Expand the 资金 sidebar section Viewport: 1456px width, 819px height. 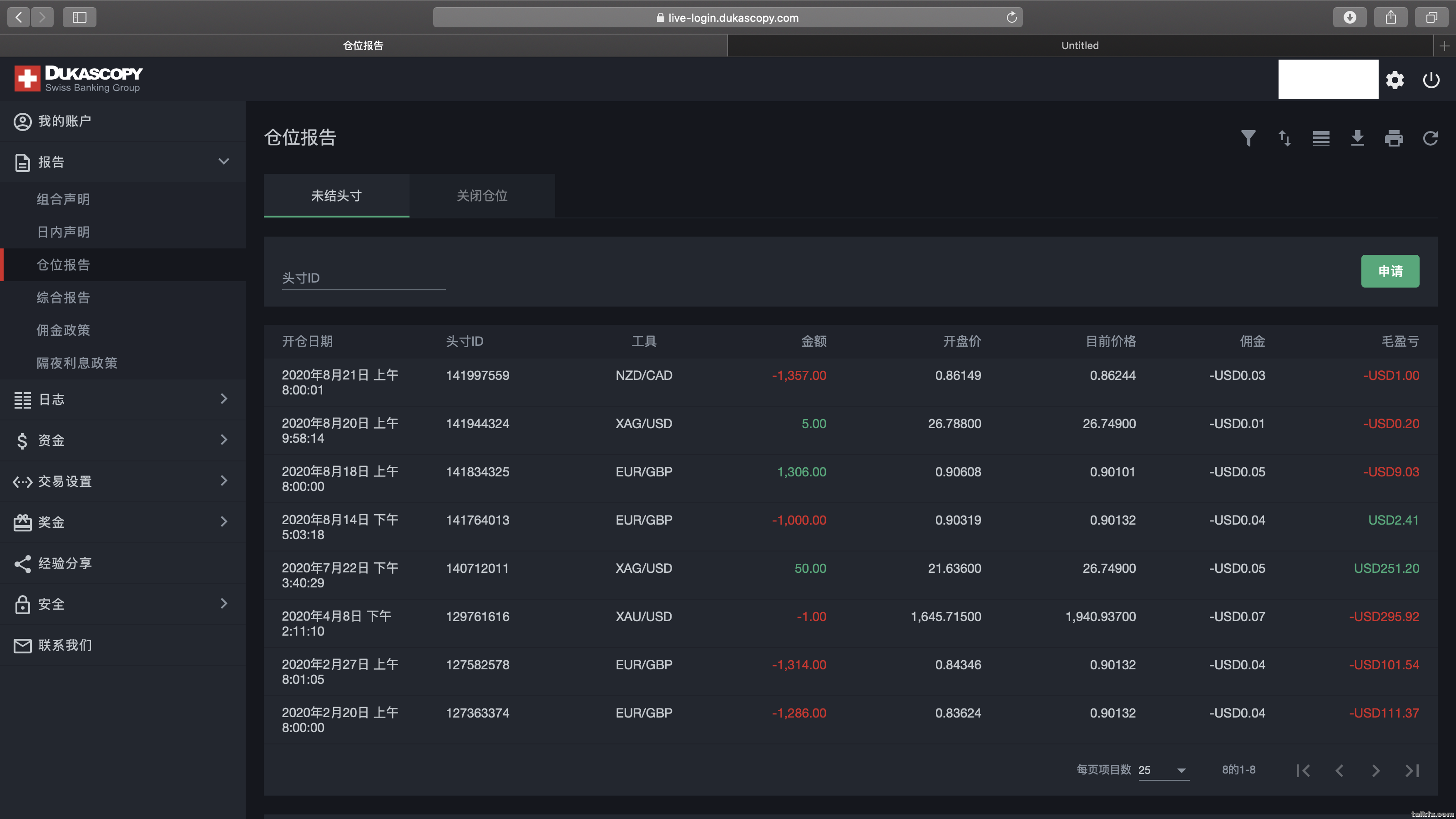pyautogui.click(x=123, y=440)
